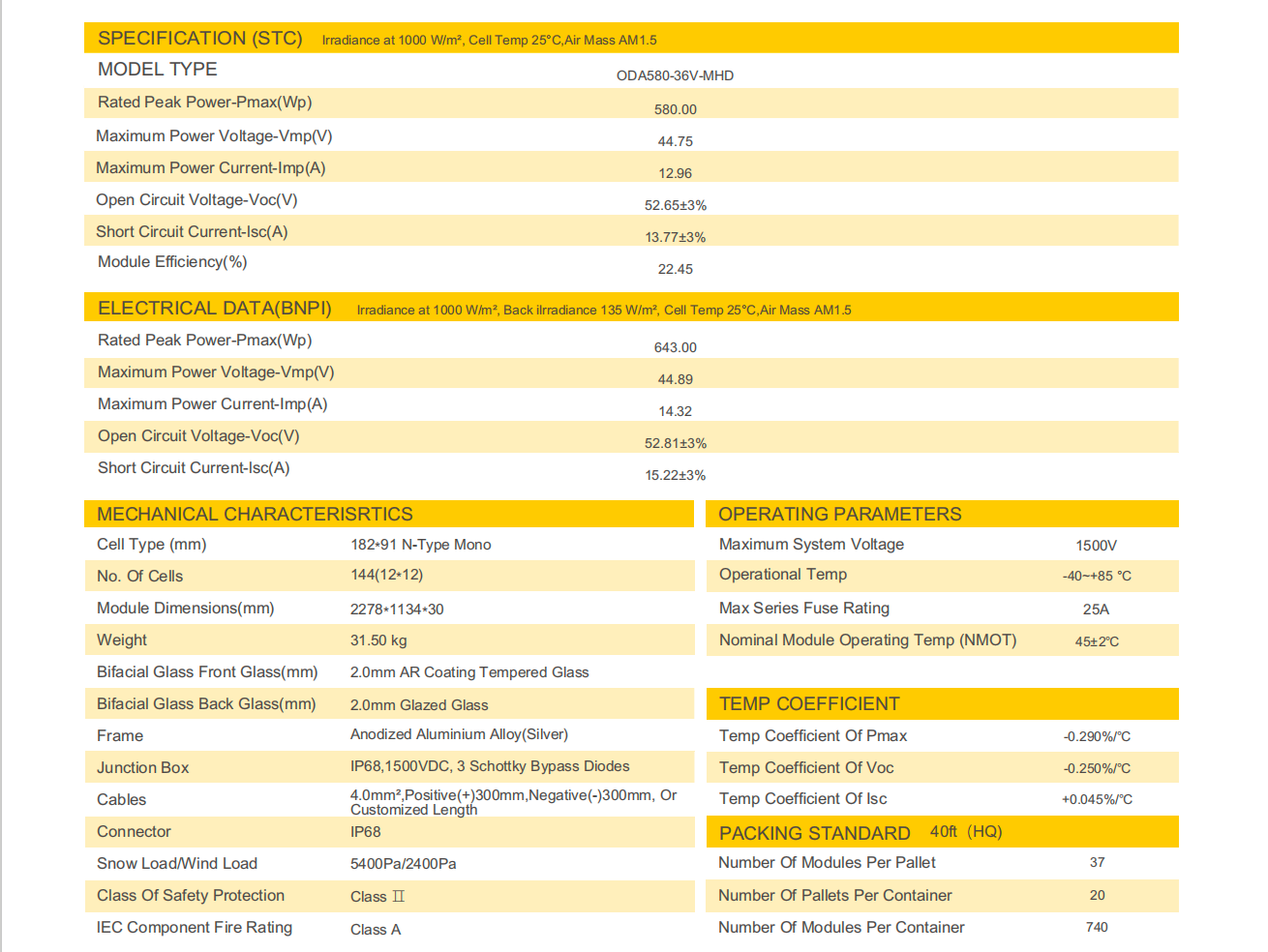1268x952 pixels.
Task: Select the '2.0mm Glazed Glass' value
Action: (x=419, y=705)
